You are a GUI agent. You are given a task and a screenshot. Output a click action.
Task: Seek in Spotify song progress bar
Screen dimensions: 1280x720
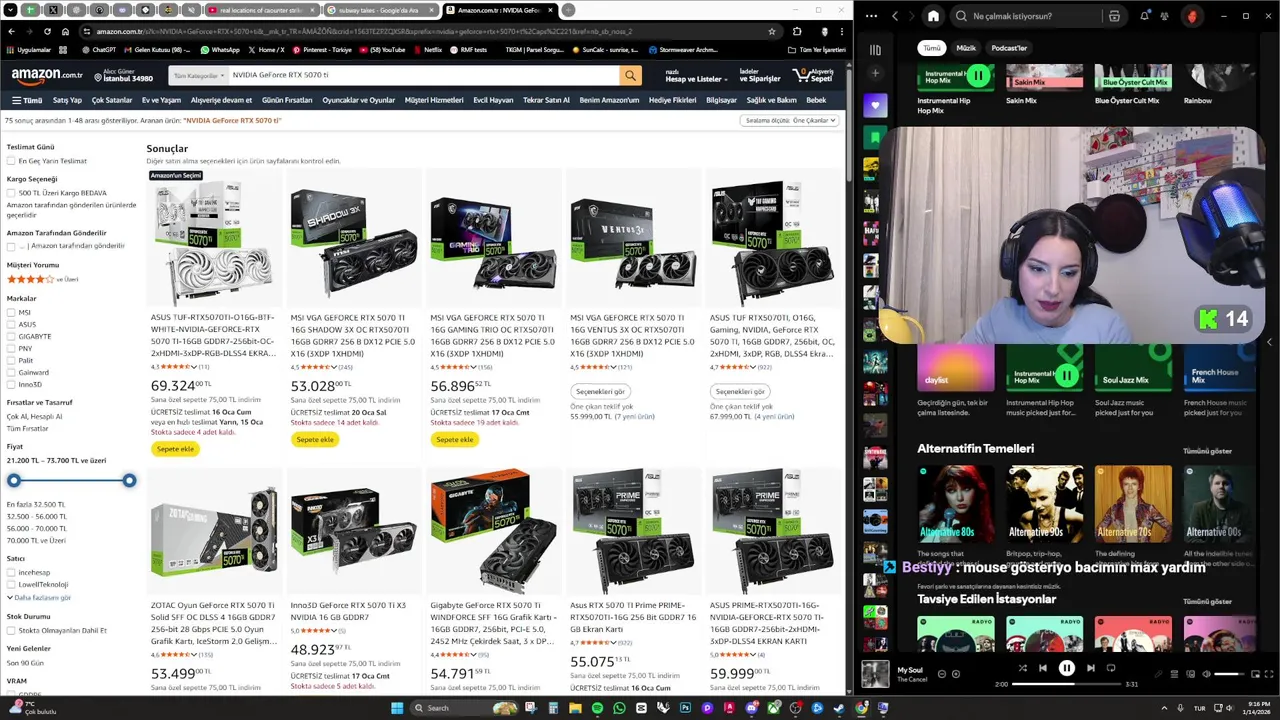(x=1066, y=684)
